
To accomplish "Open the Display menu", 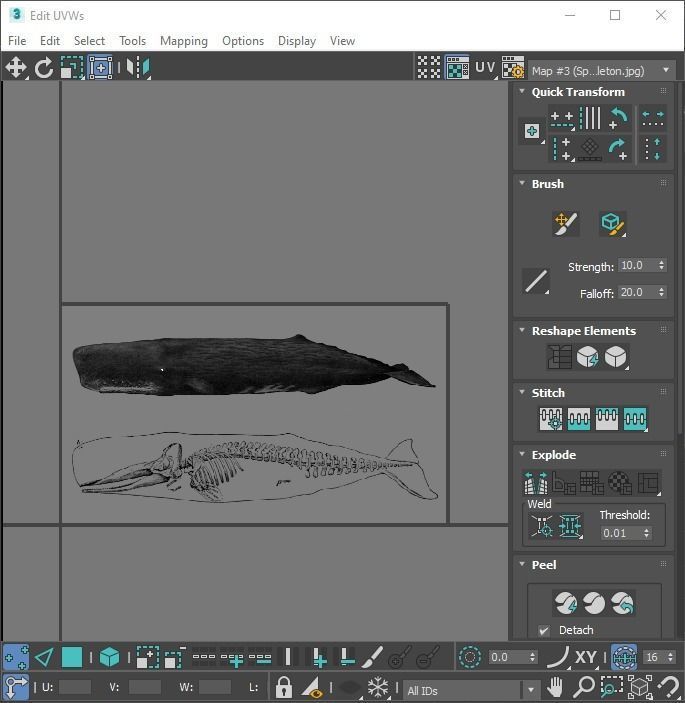I will 297,41.
